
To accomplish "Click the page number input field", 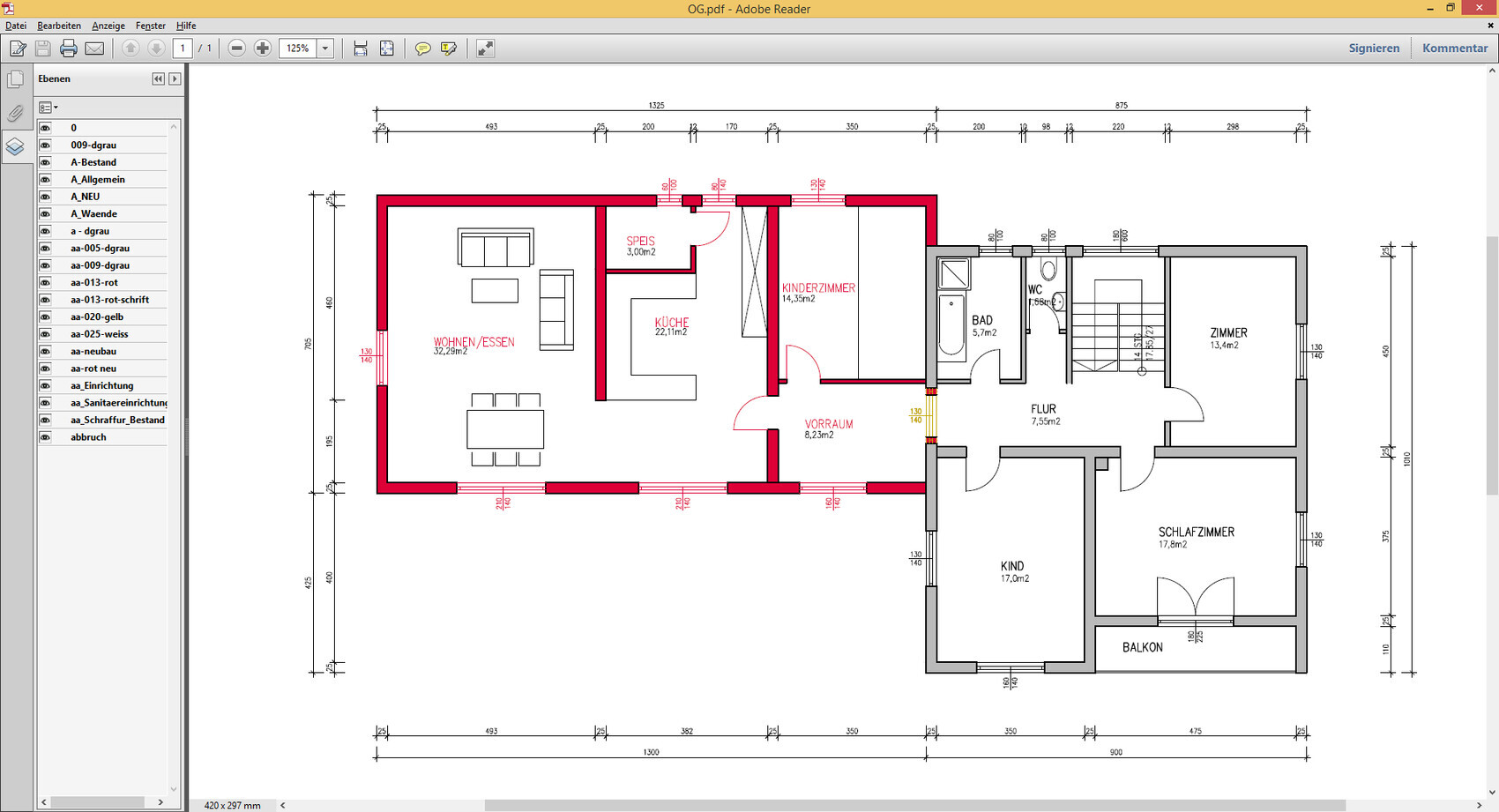I will [x=183, y=48].
